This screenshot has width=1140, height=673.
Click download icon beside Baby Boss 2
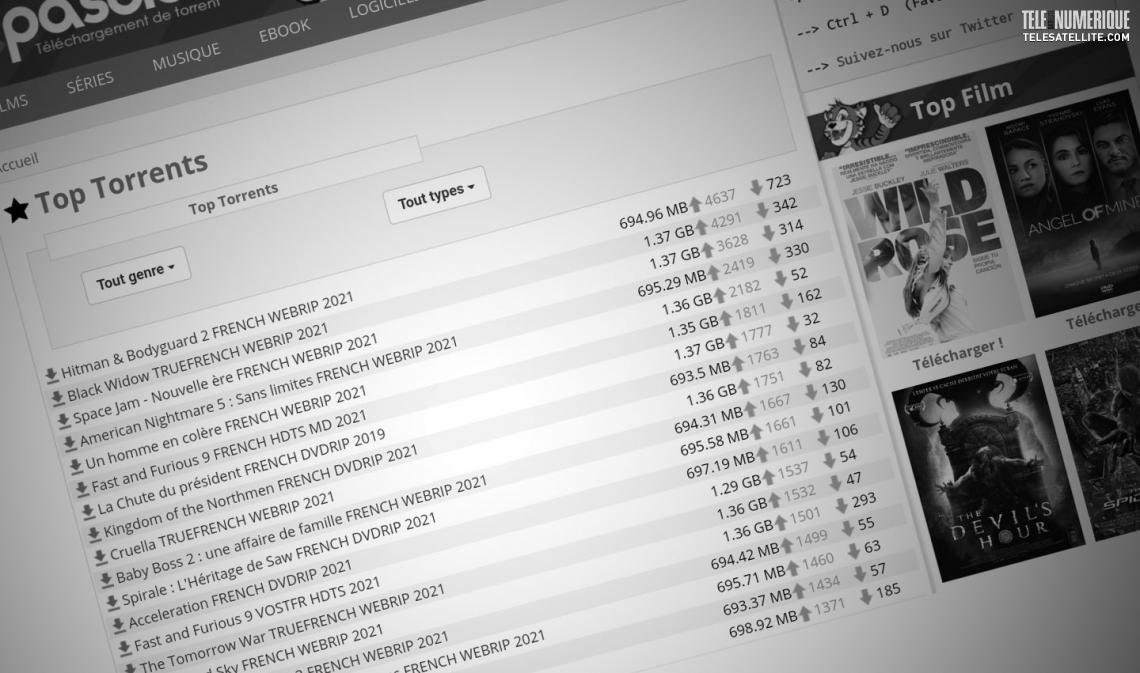(x=106, y=579)
